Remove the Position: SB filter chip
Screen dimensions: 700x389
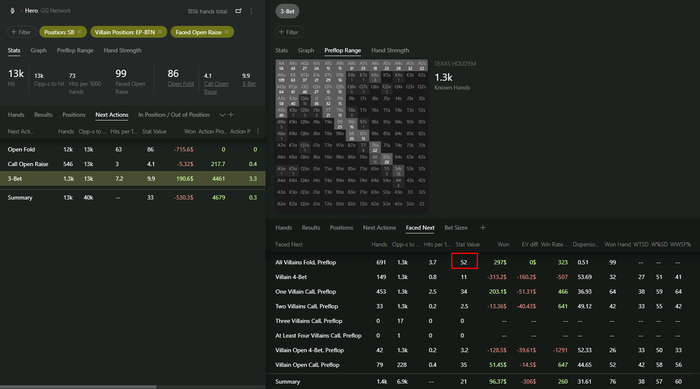[79, 32]
